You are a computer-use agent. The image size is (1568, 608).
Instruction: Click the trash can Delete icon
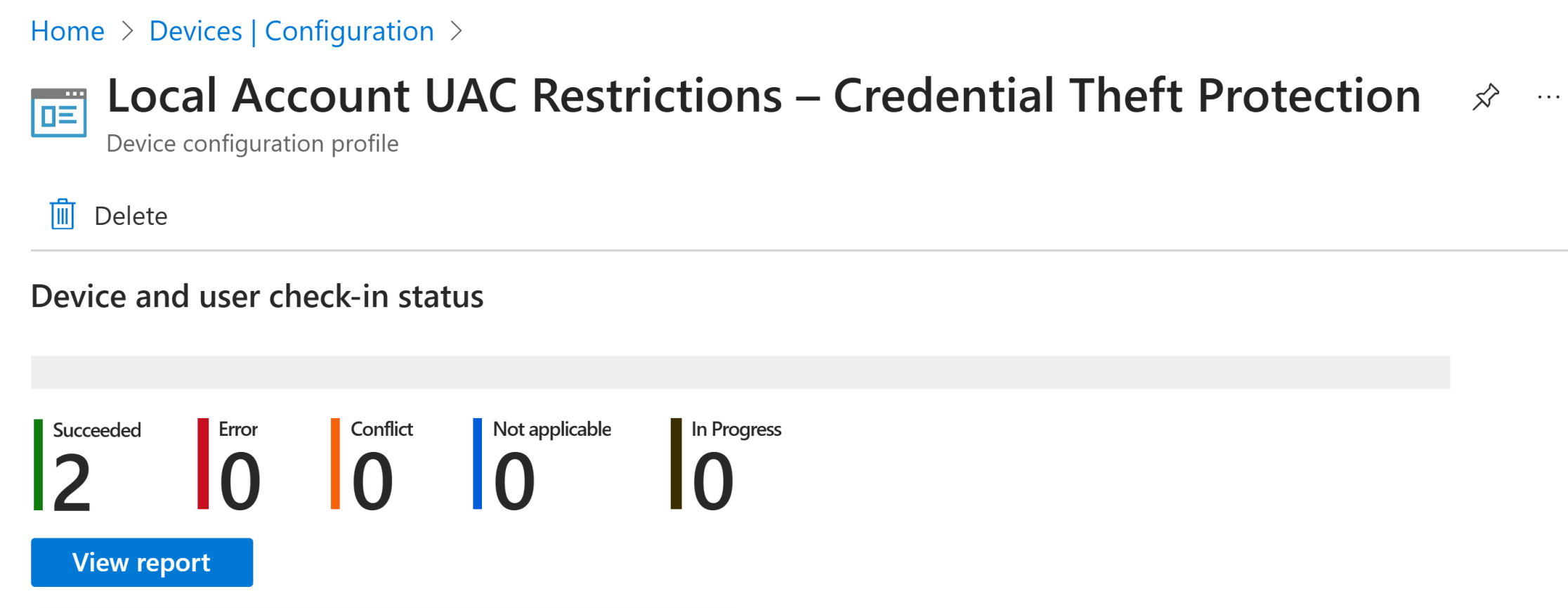[63, 214]
